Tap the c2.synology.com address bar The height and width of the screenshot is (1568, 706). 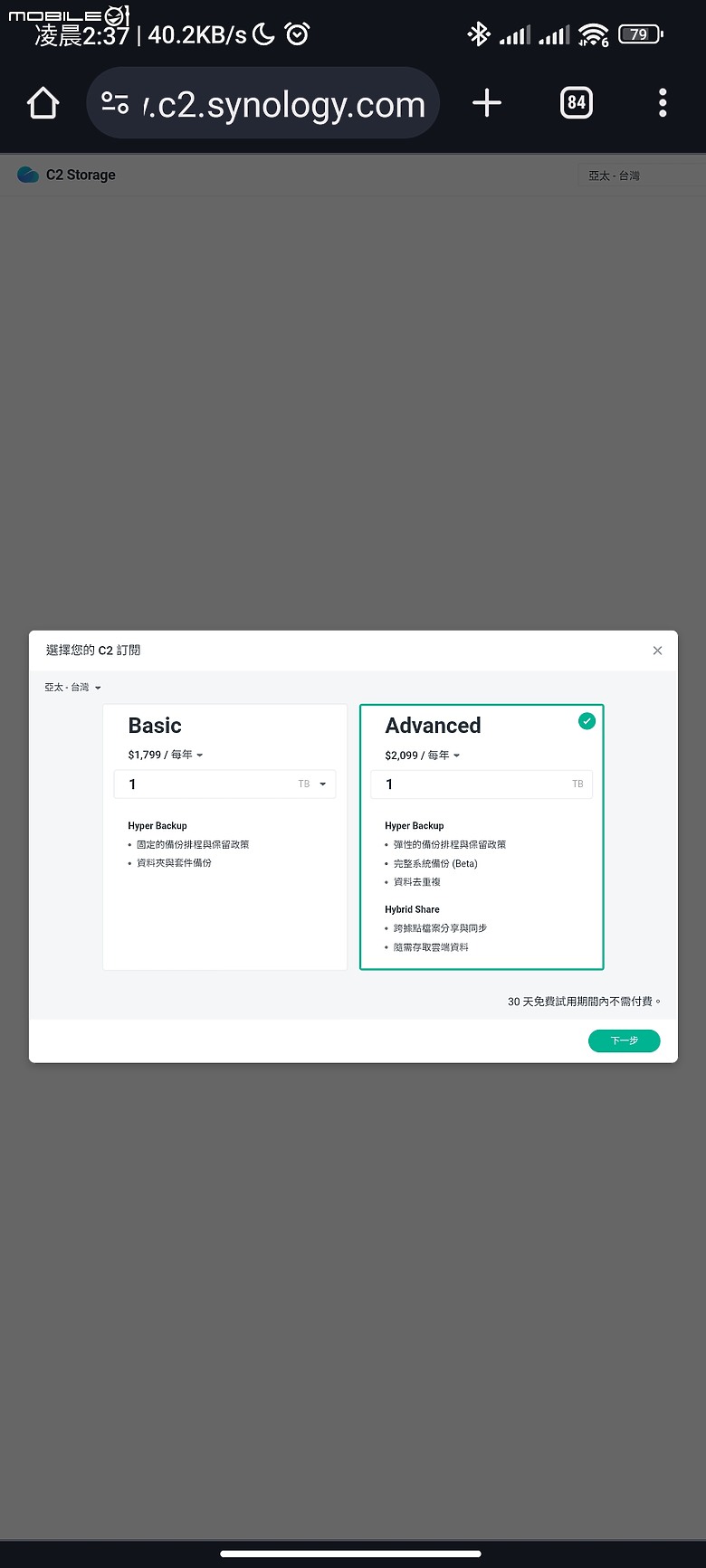pyautogui.click(x=262, y=103)
